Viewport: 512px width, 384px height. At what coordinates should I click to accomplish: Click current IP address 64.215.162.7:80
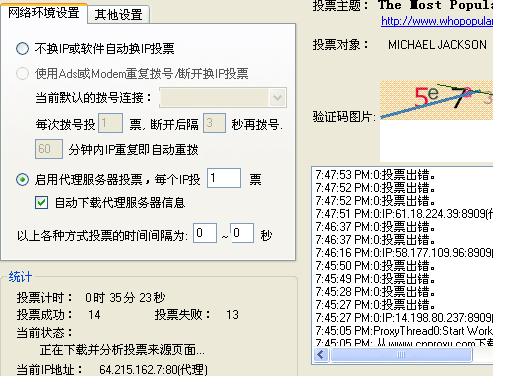click(x=153, y=370)
